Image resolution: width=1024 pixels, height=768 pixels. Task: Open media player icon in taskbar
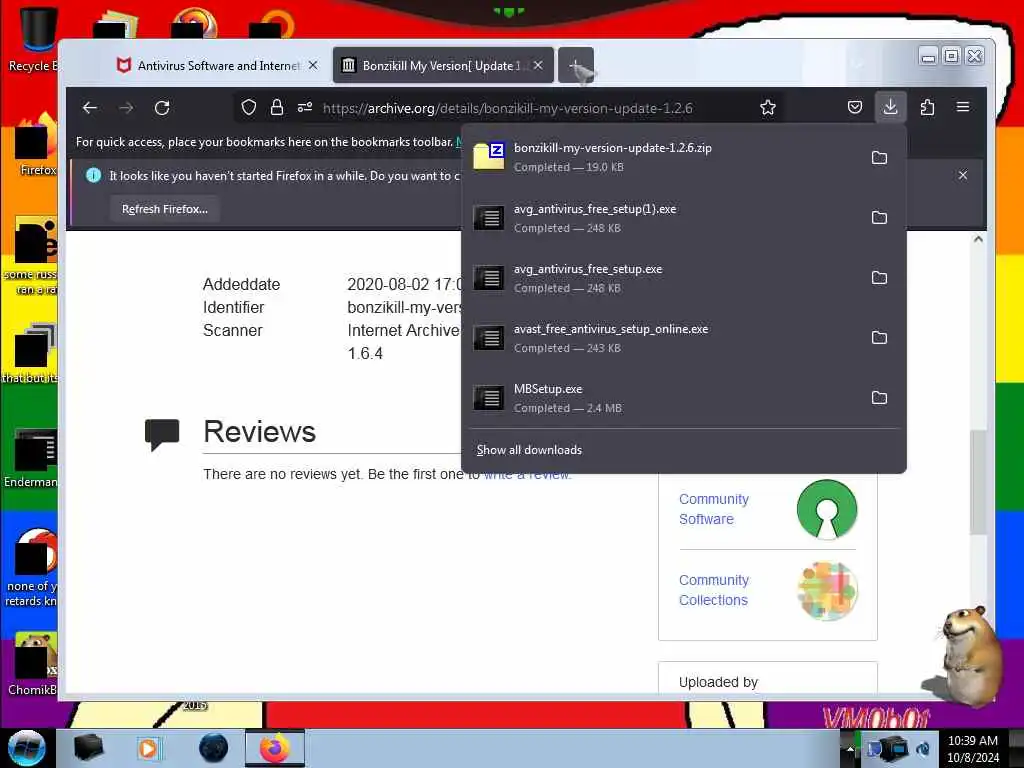click(148, 748)
